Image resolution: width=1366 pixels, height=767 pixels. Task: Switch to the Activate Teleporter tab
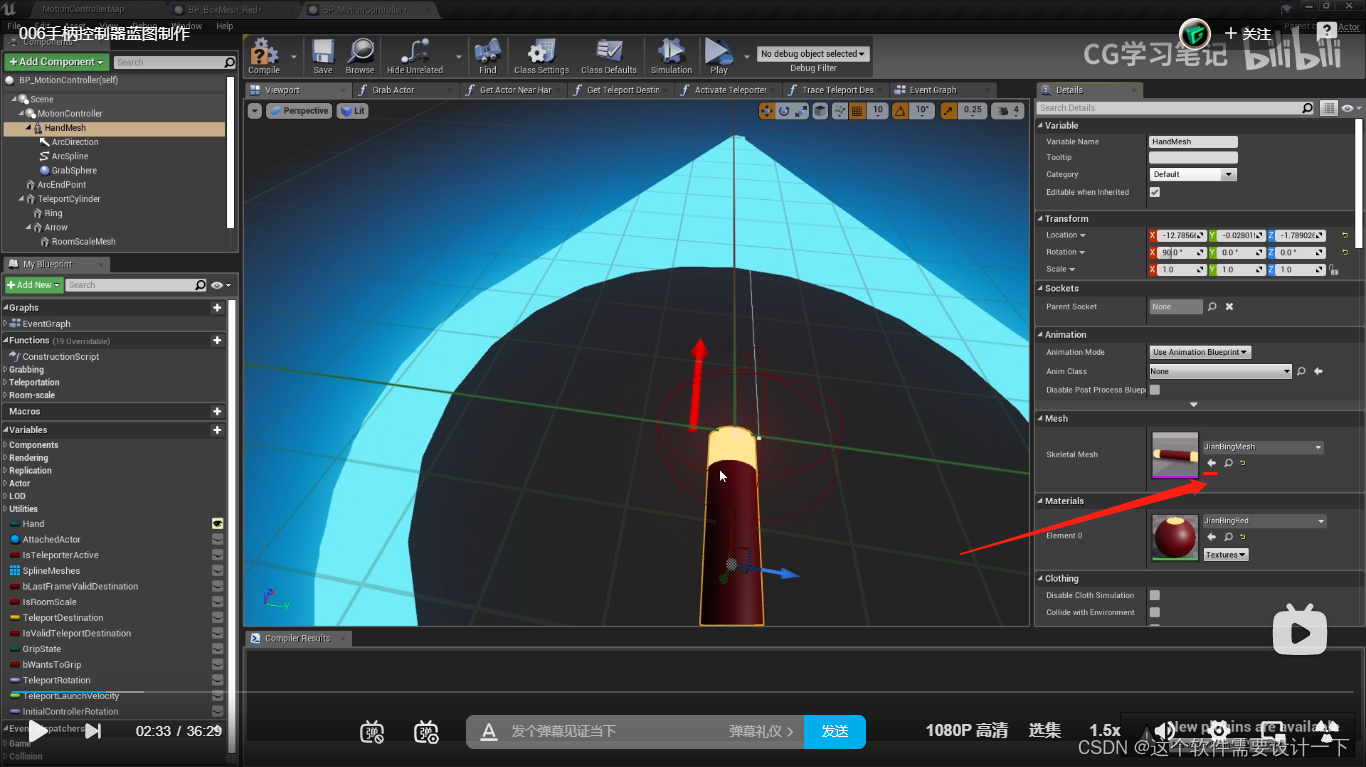pyautogui.click(x=730, y=90)
